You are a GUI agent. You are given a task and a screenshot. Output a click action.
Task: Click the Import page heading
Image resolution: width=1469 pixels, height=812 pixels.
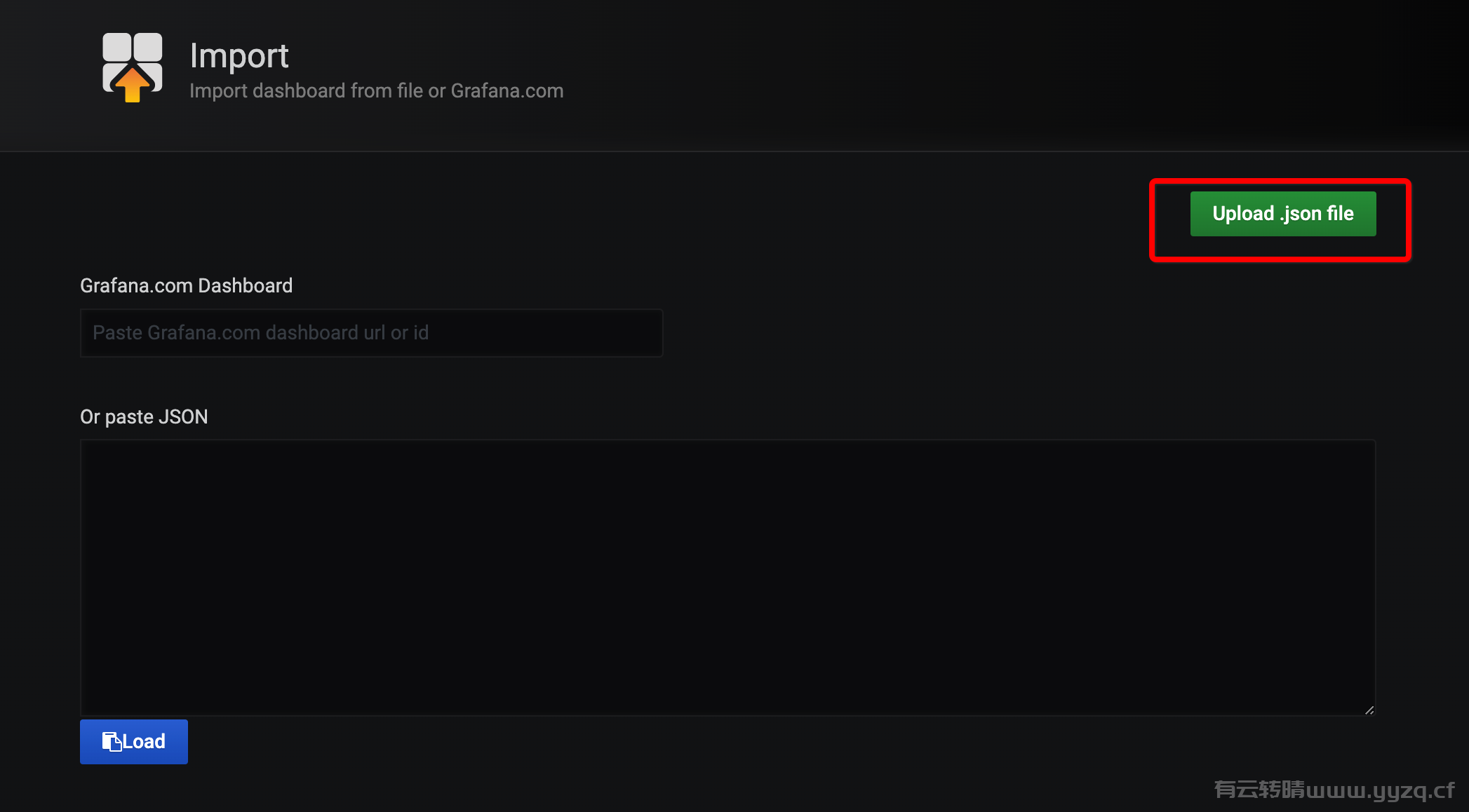click(x=239, y=56)
